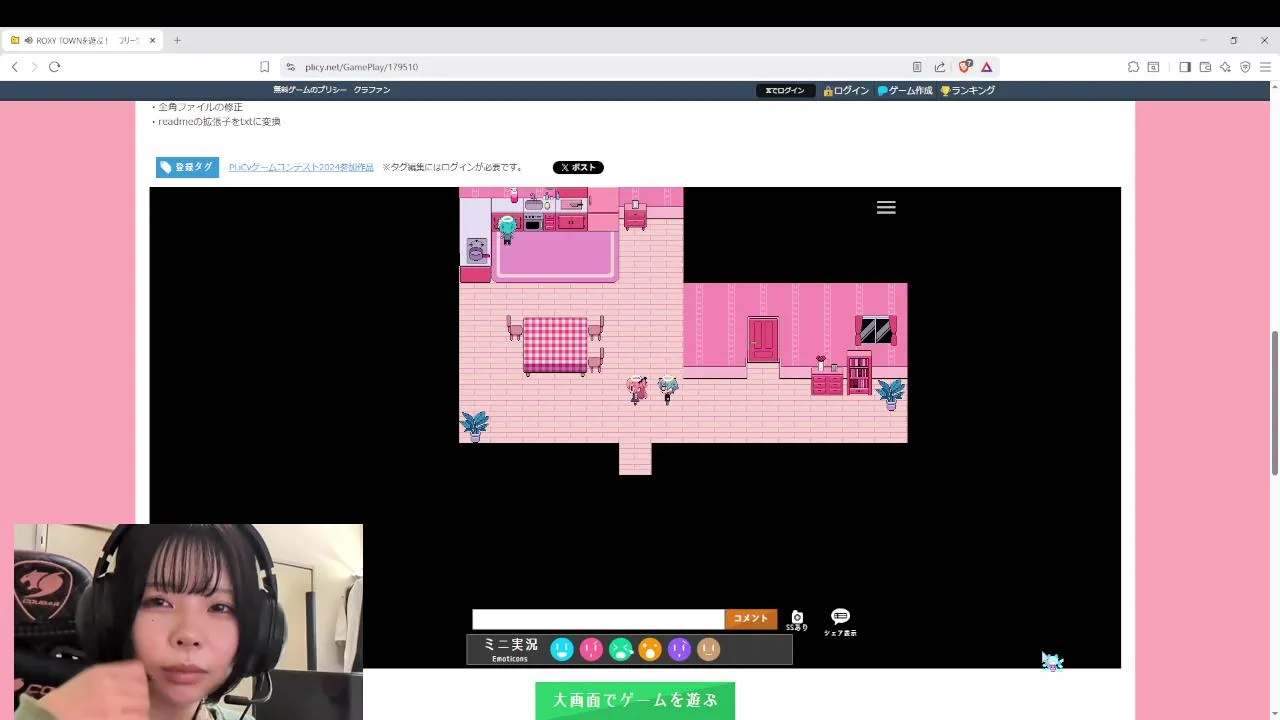The height and width of the screenshot is (720, 1280).
Task: Click the webcam overlay video
Action: pos(188,621)
